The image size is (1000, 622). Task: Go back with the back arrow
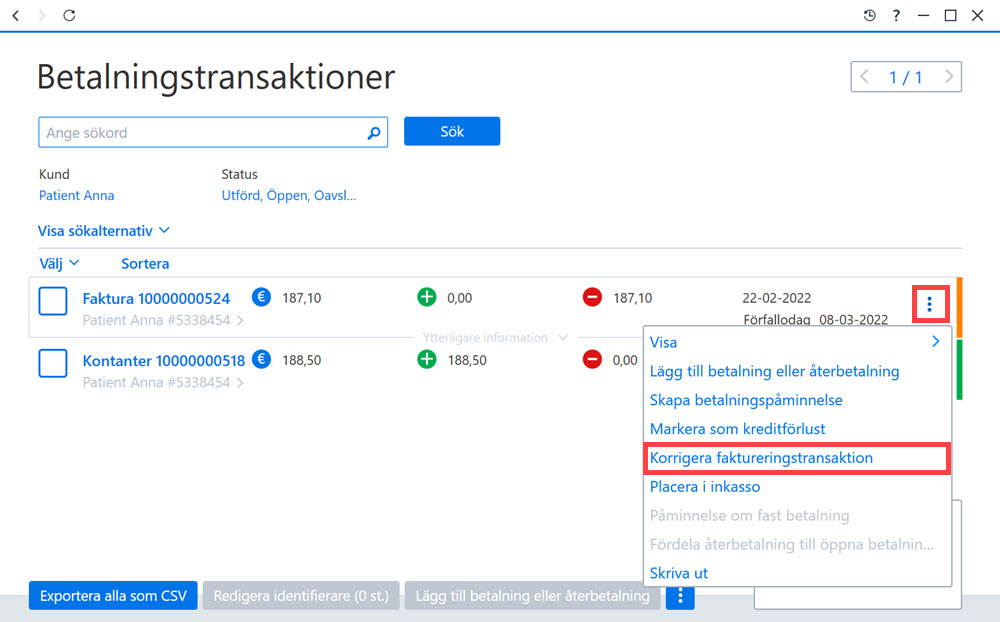pos(16,15)
